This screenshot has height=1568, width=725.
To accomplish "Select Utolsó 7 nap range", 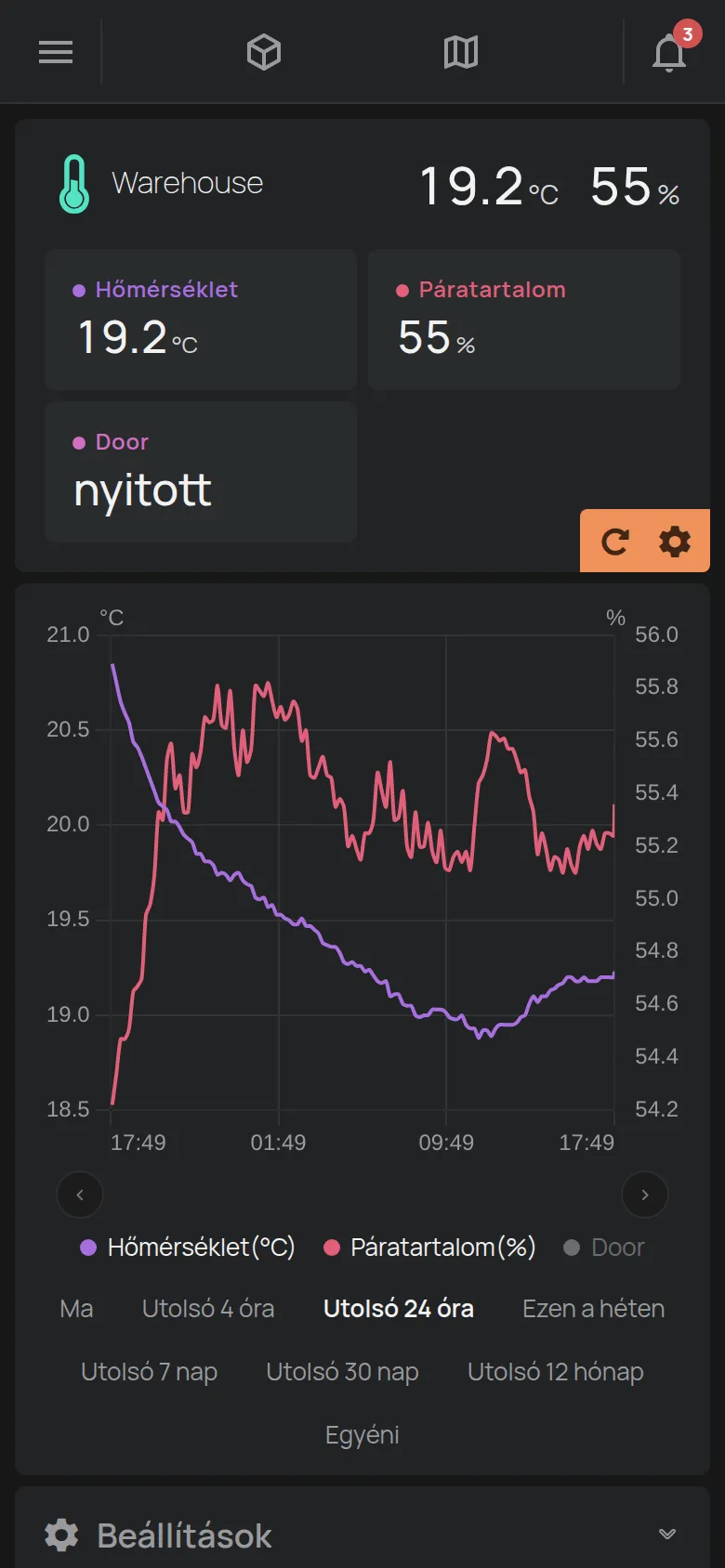I will [x=149, y=1372].
